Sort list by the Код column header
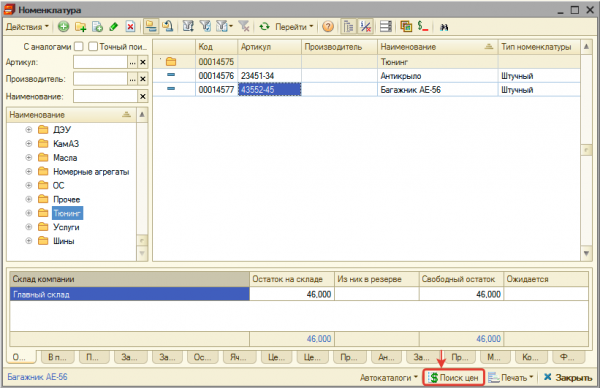Viewport: 600px width, 388px height. click(x=217, y=47)
